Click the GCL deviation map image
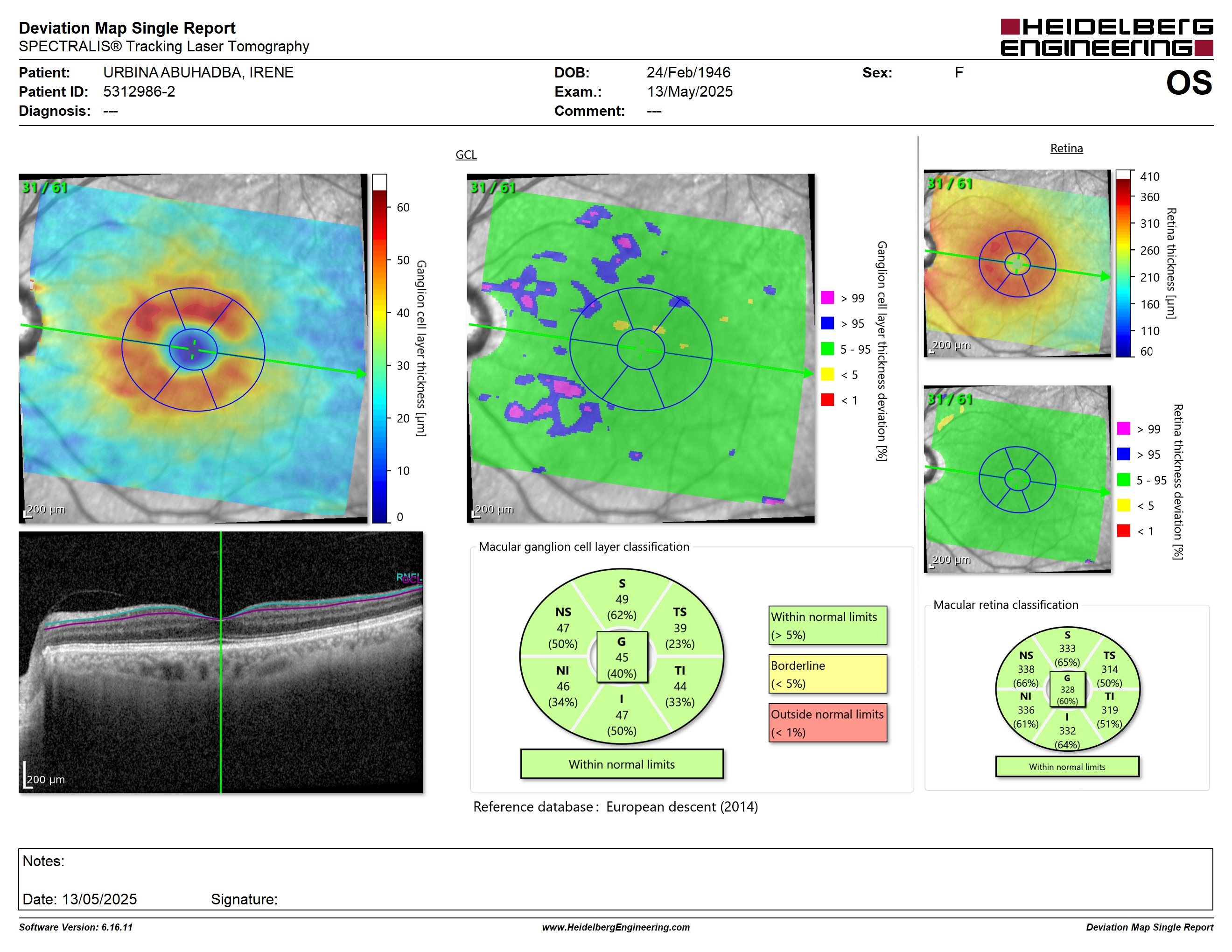The image size is (1232, 952). 640,348
